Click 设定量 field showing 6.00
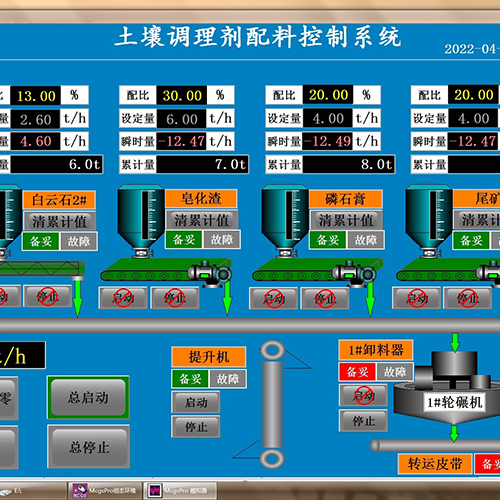This screenshot has width=500, height=500. pyautogui.click(x=182, y=119)
